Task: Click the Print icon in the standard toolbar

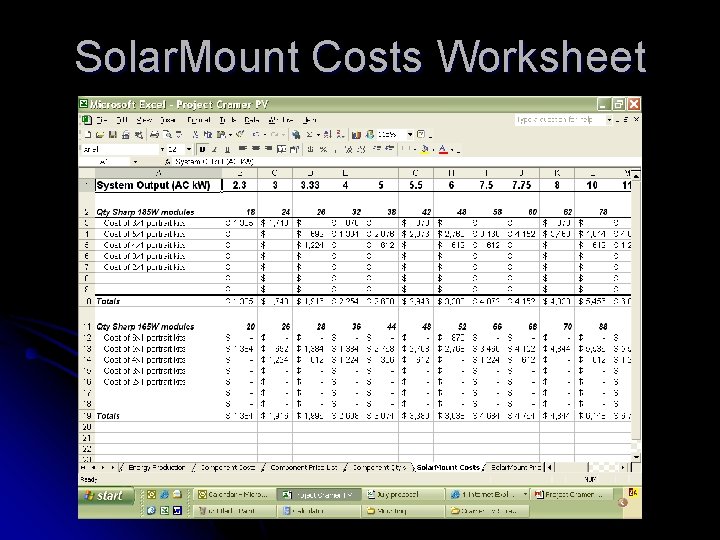Action: (x=154, y=135)
